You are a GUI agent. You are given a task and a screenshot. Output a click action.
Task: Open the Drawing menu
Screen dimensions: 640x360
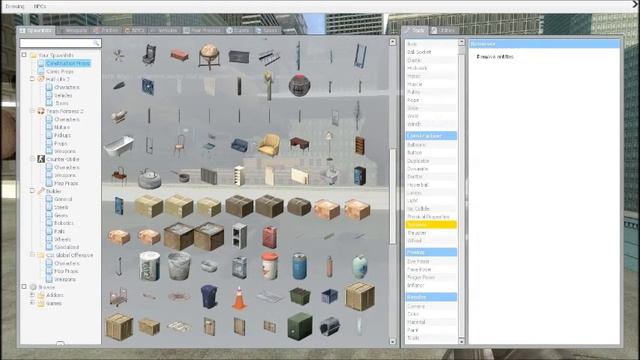(x=15, y=6)
